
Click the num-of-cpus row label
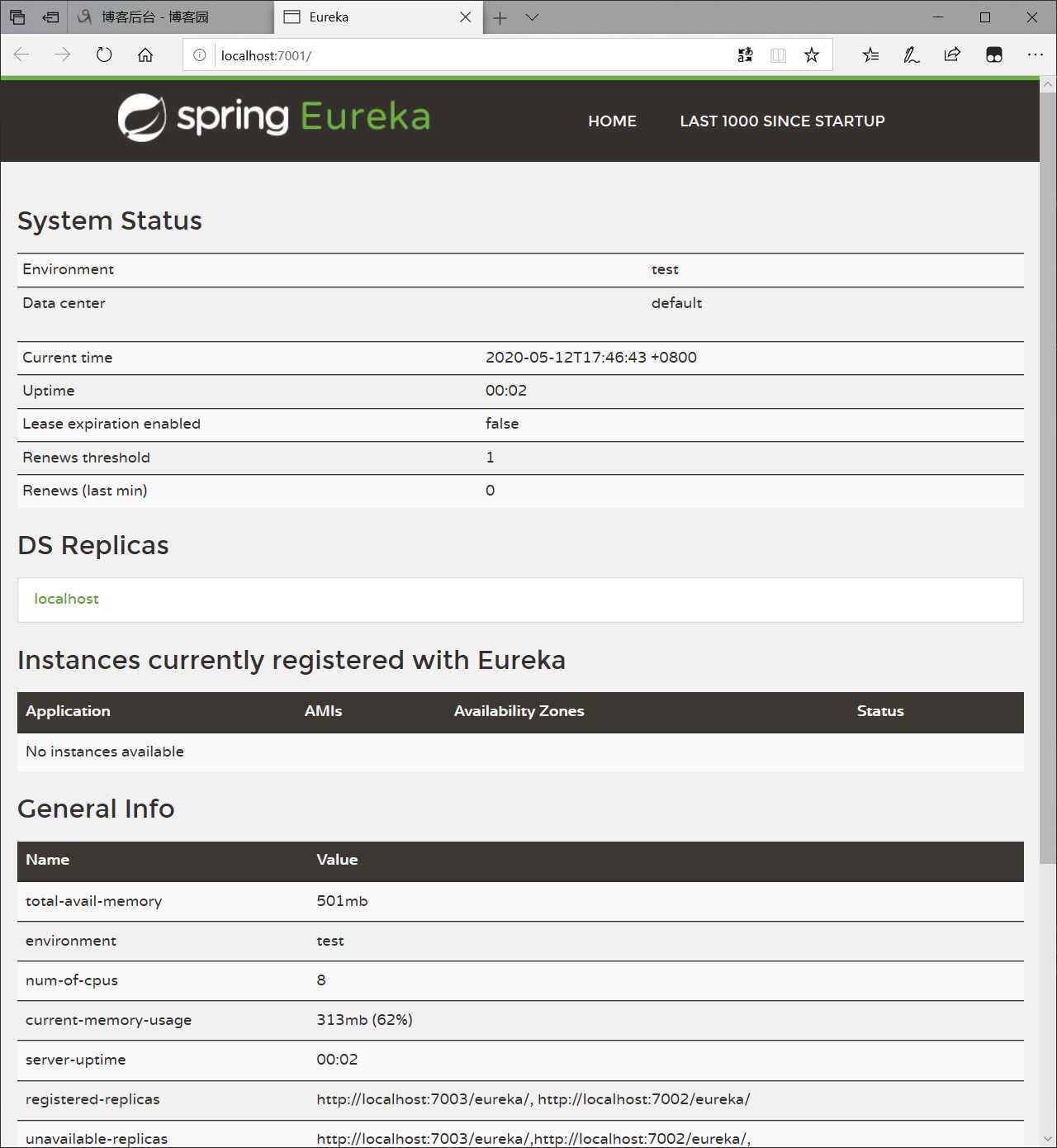pos(72,980)
